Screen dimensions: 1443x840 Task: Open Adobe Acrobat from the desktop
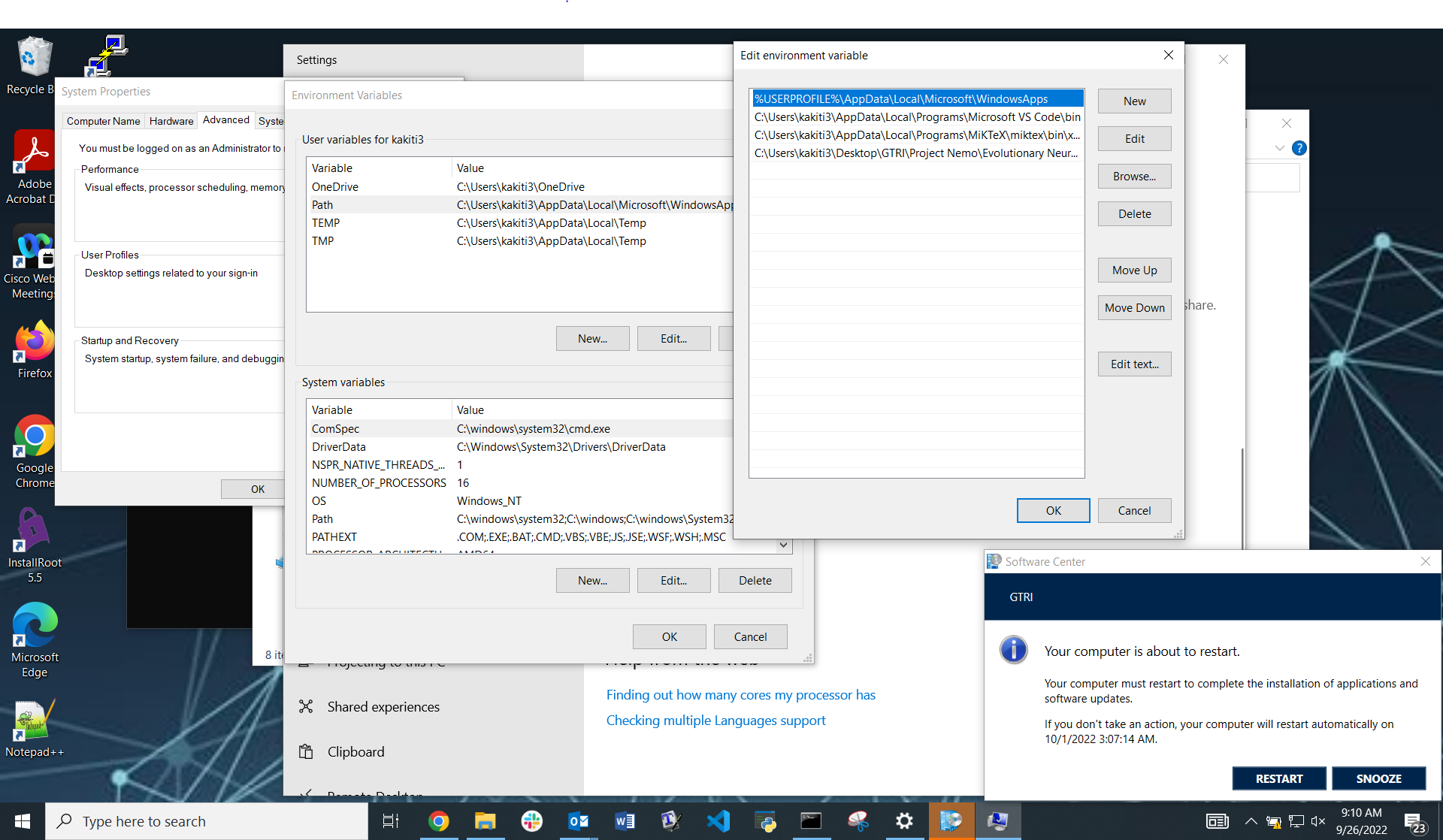34,150
